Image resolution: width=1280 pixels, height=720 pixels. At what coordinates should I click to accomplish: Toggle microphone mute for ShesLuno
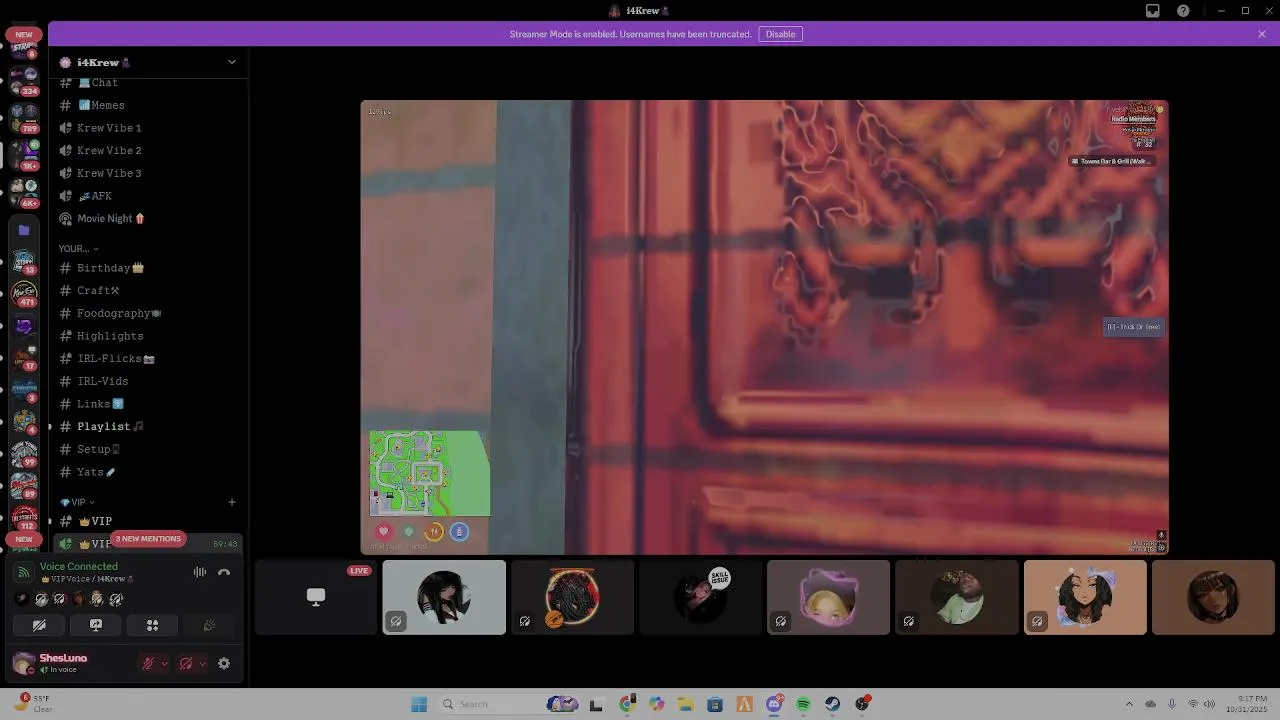pyautogui.click(x=148, y=663)
